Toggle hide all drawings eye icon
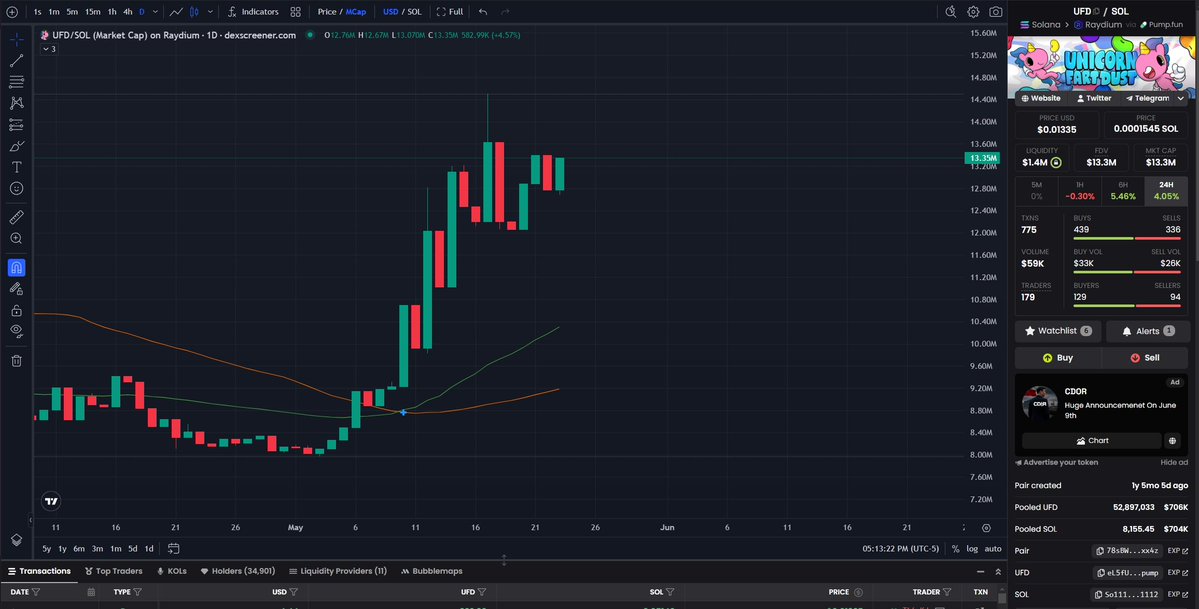1199x609 pixels. pyautogui.click(x=16, y=331)
